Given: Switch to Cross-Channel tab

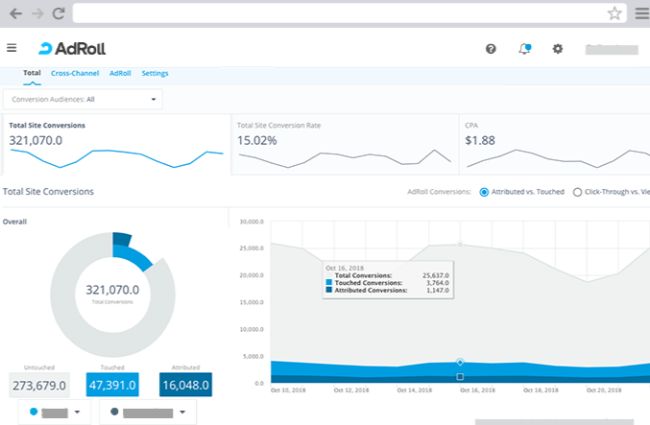Looking at the screenshot, I should 75,73.
